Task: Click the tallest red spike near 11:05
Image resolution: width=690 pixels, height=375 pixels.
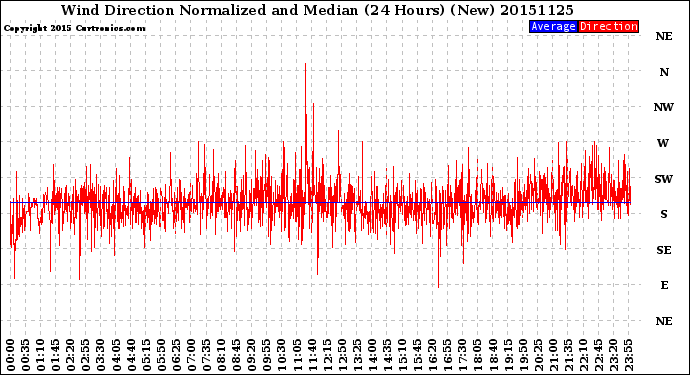Action: tap(305, 132)
